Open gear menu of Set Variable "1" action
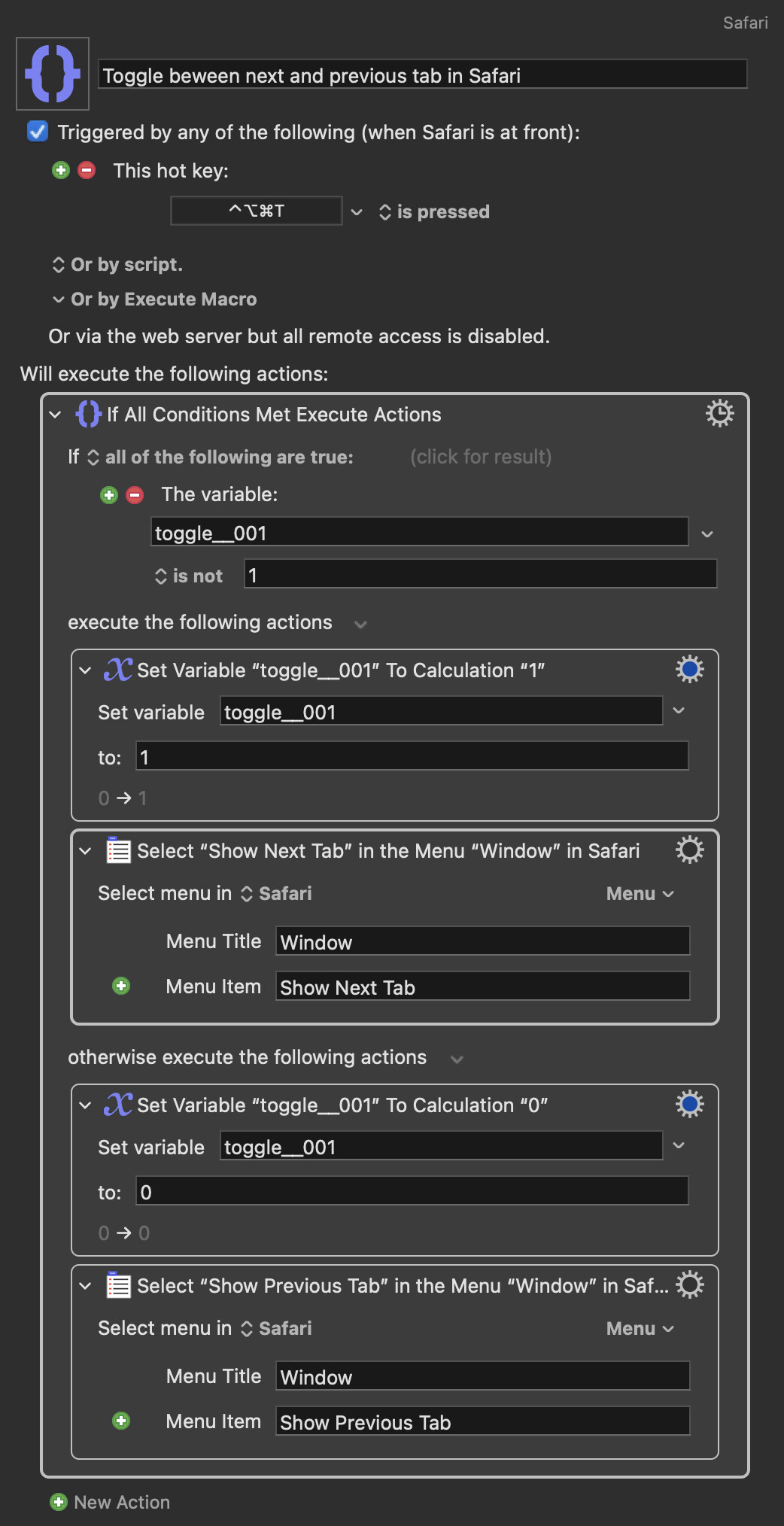Viewport: 784px width, 1526px height. 690,669
